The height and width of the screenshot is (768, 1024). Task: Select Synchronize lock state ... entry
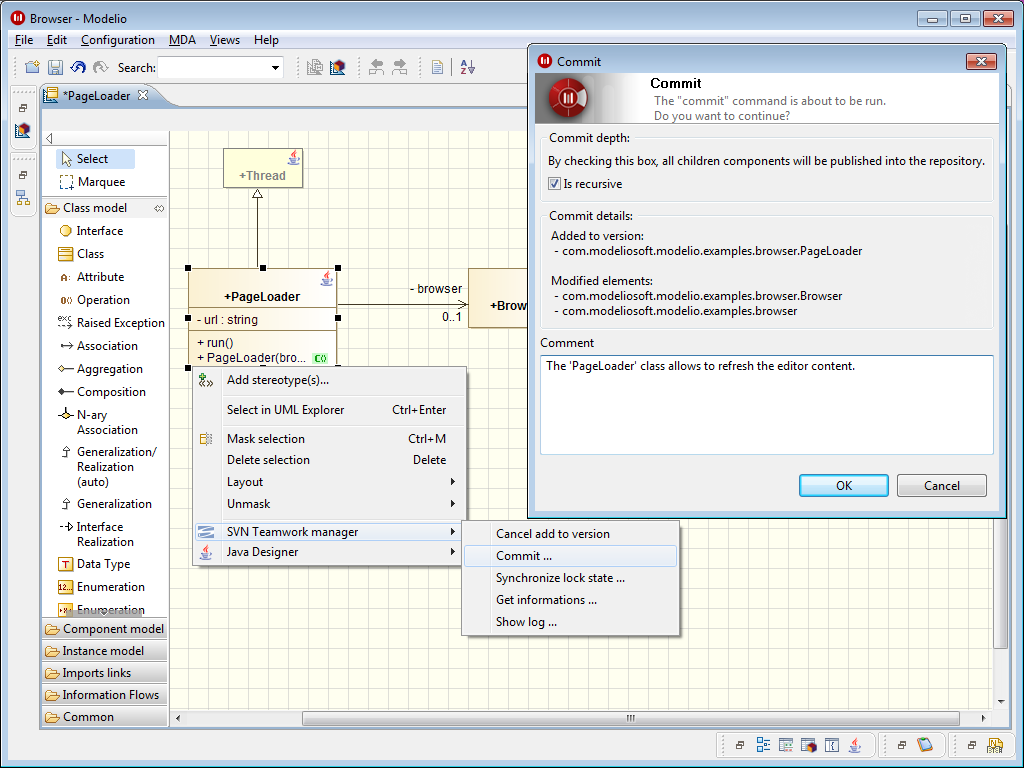coord(570,578)
